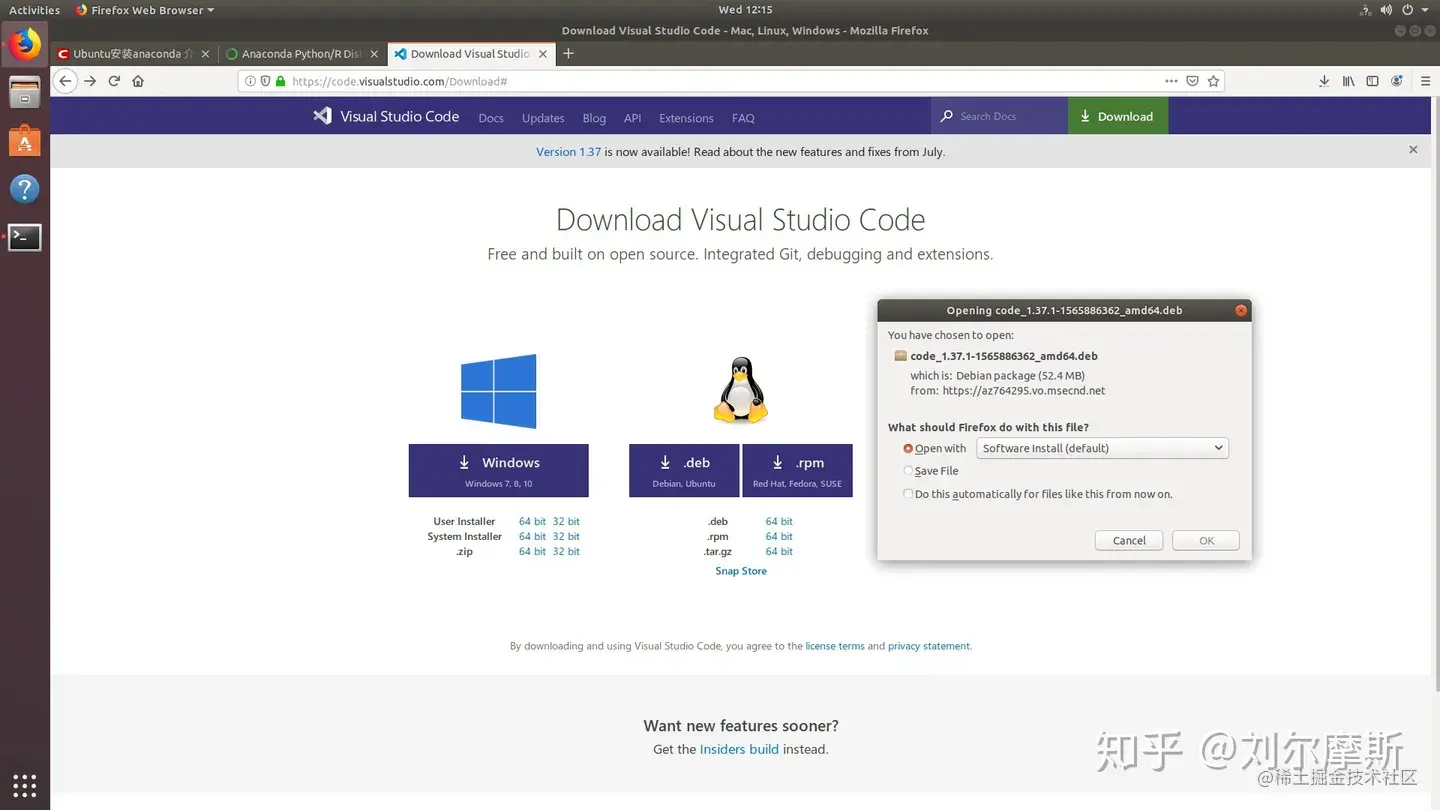Open the Version 1.37 link
Image resolution: width=1440 pixels, height=810 pixels.
coord(568,152)
